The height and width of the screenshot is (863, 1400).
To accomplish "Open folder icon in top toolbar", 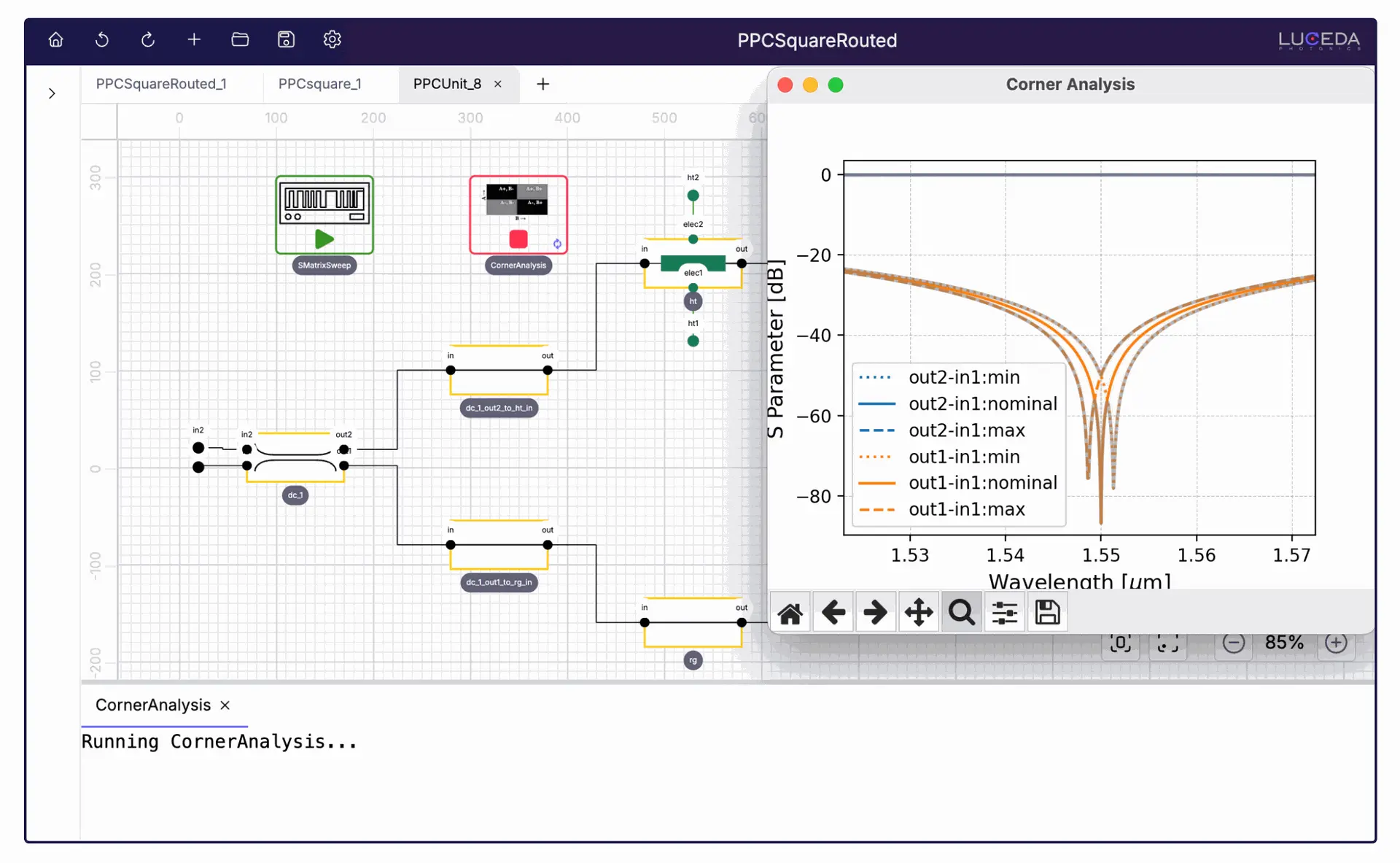I will click(240, 39).
